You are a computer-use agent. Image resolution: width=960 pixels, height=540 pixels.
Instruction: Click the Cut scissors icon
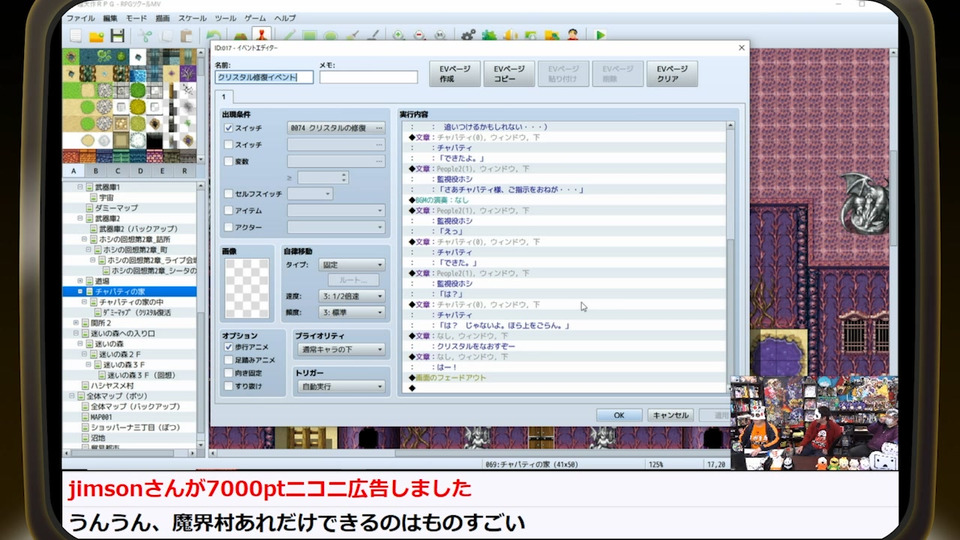[x=144, y=36]
